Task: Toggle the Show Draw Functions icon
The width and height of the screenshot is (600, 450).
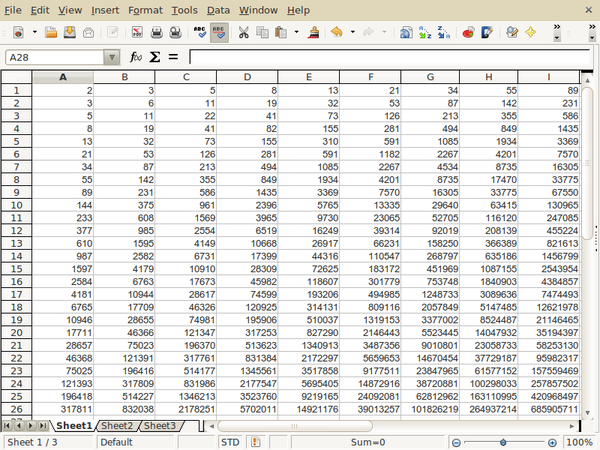Action: point(487,33)
